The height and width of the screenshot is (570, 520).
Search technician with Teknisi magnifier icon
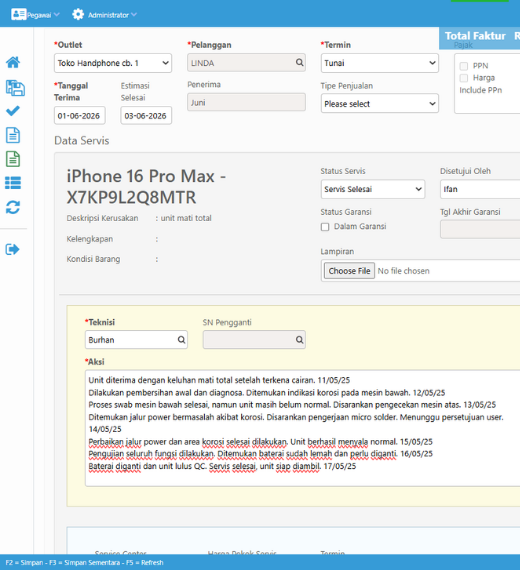coord(181,340)
